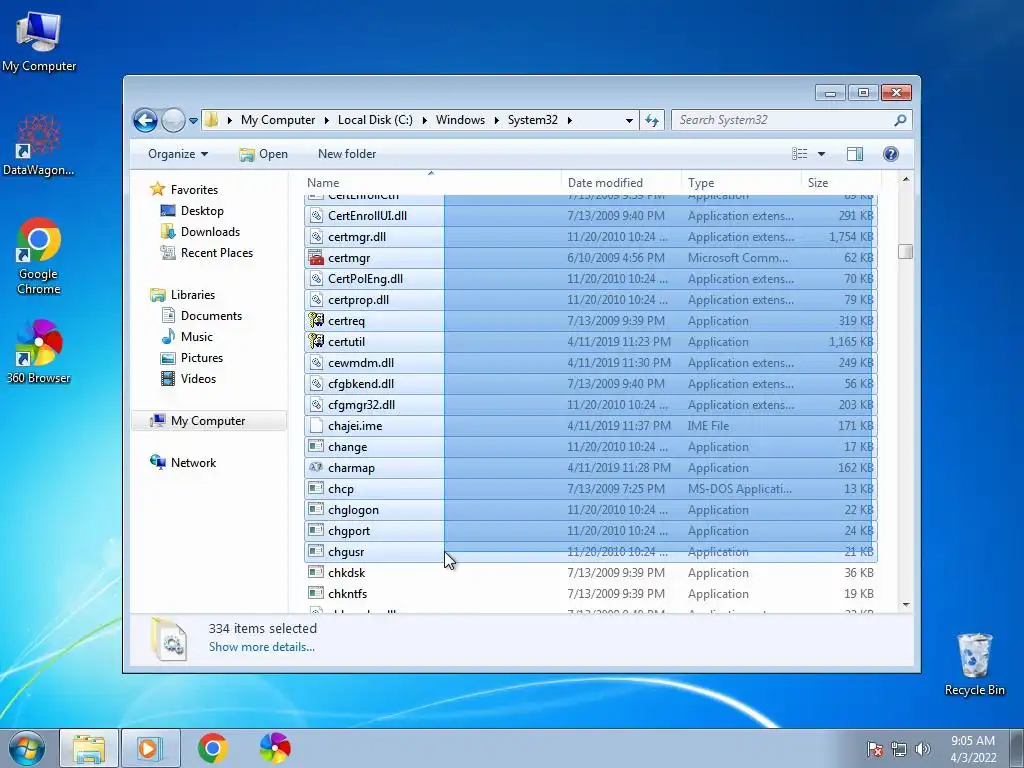Open the volume speaker tray icon
1024x768 pixels.
[923, 749]
